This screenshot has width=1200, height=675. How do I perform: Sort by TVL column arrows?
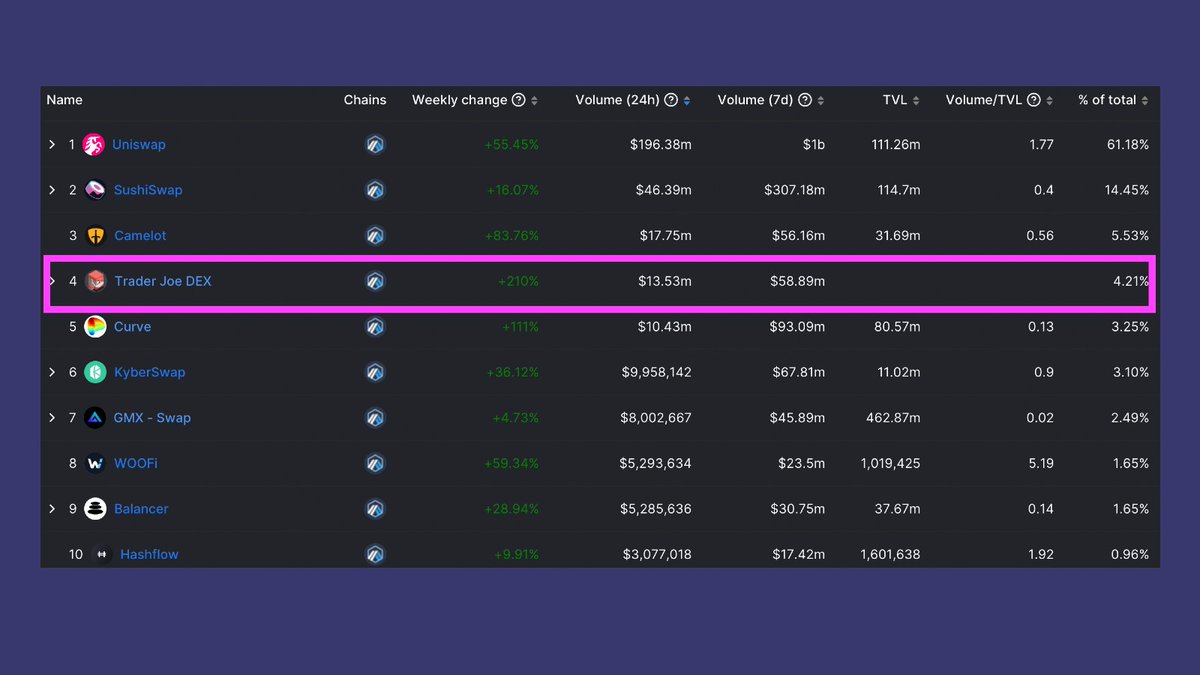coord(917,101)
